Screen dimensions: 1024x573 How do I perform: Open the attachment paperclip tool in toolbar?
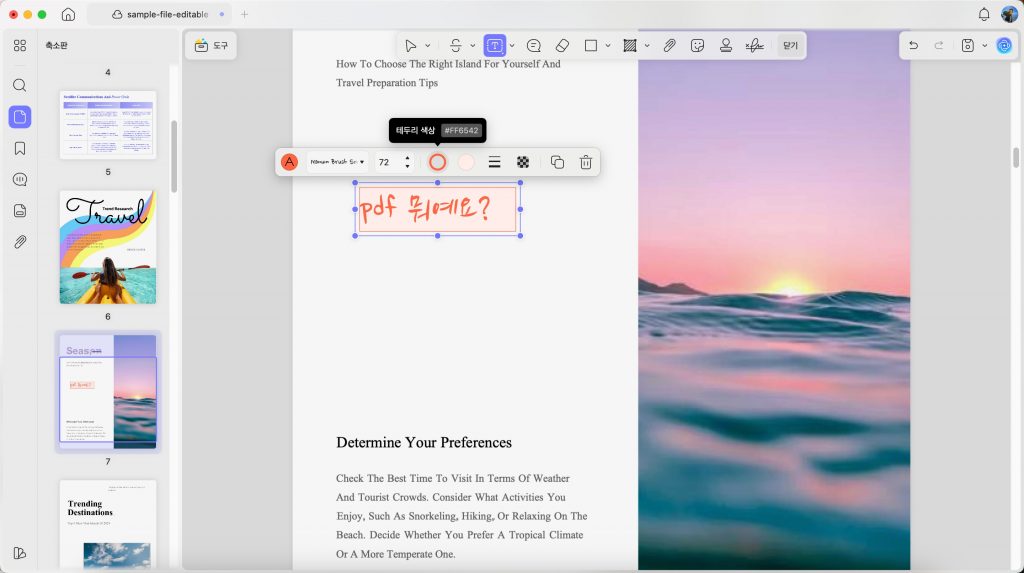pos(669,46)
